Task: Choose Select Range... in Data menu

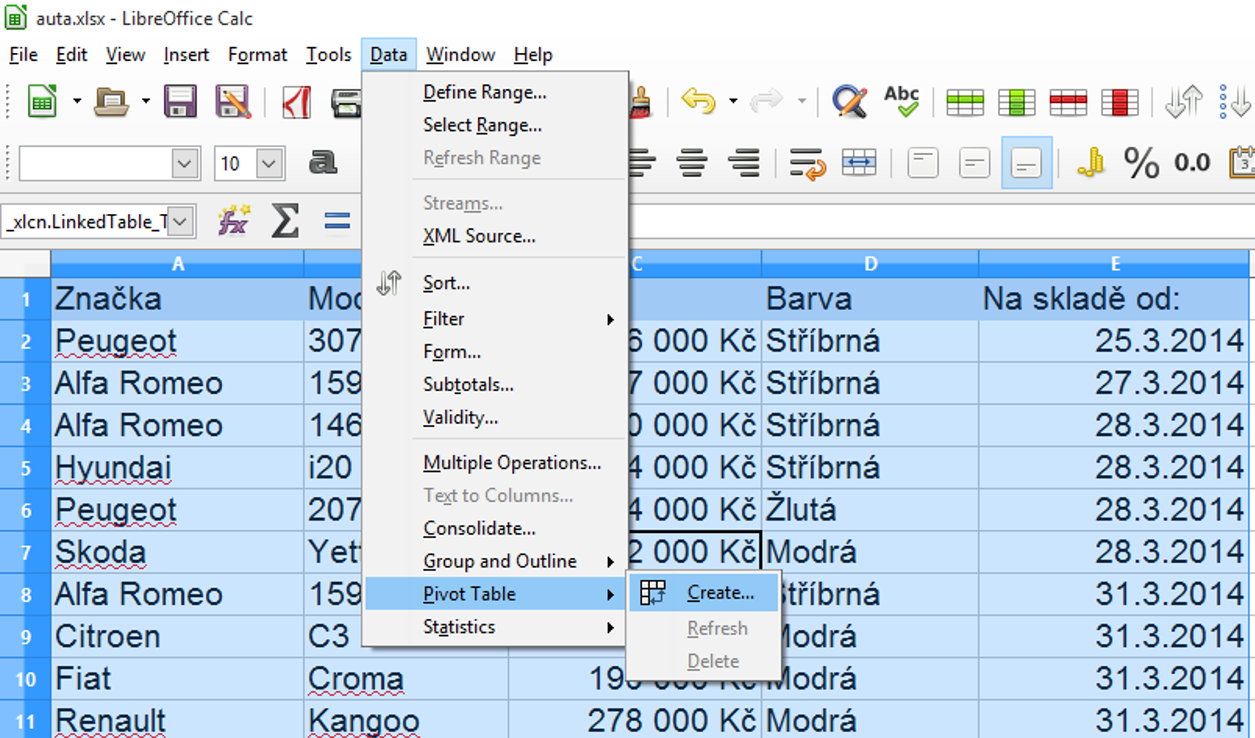Action: tap(495, 125)
